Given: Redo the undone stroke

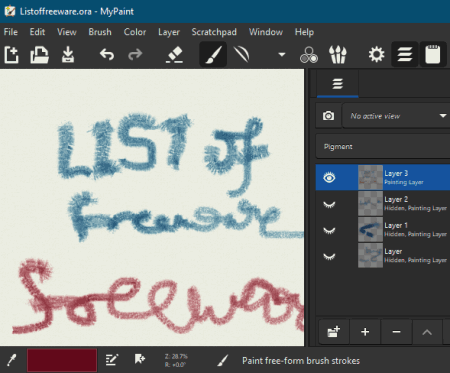Looking at the screenshot, I should point(135,54).
